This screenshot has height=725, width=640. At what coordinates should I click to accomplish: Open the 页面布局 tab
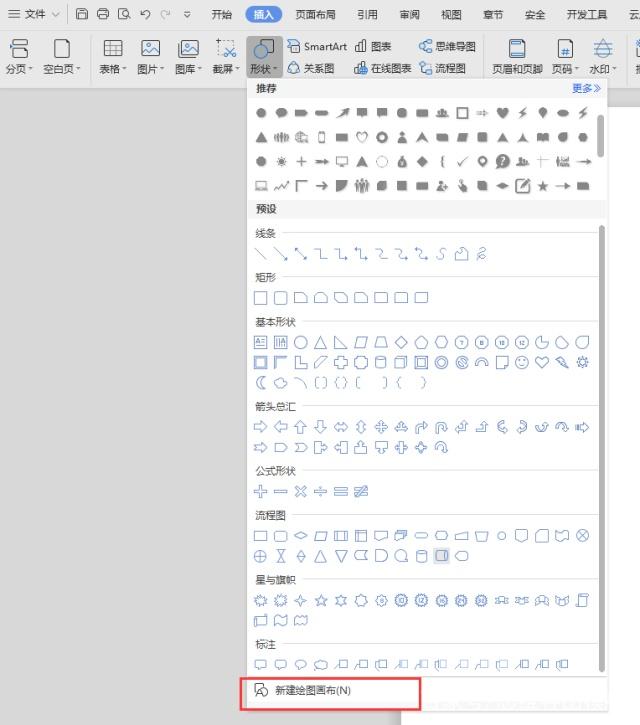(316, 15)
